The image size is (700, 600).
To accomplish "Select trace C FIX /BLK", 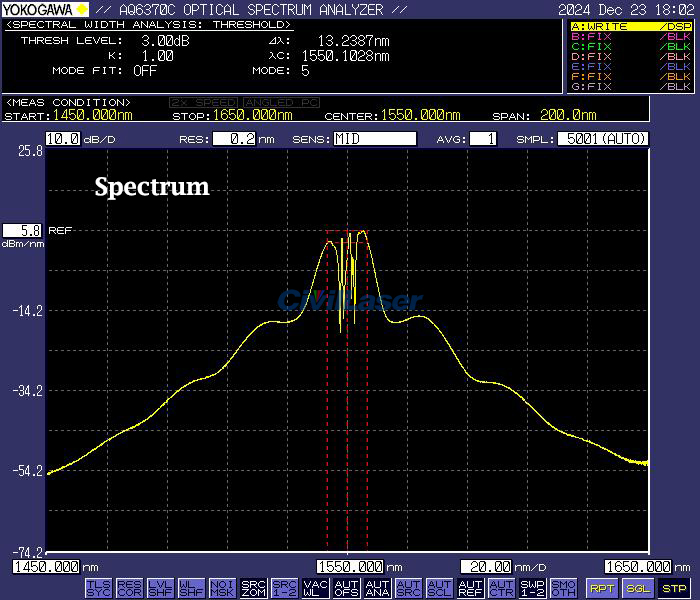I will pos(631,46).
